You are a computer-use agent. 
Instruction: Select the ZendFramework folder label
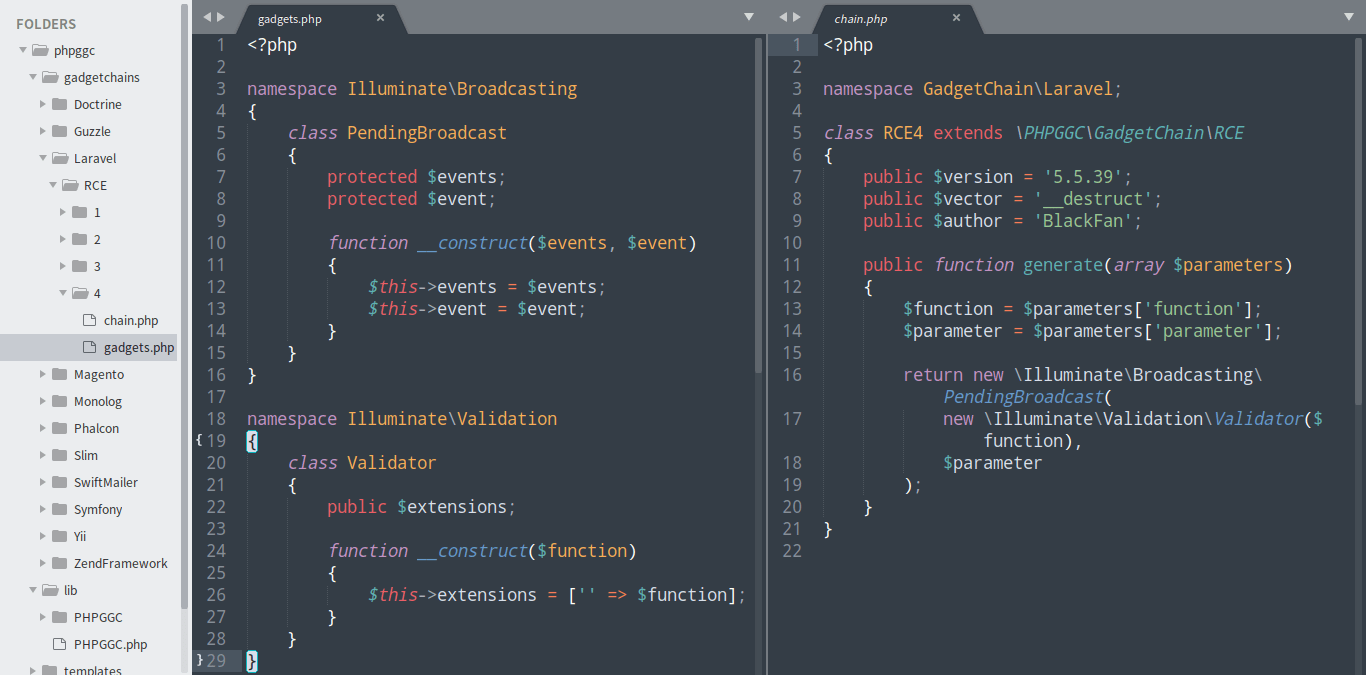point(121,563)
